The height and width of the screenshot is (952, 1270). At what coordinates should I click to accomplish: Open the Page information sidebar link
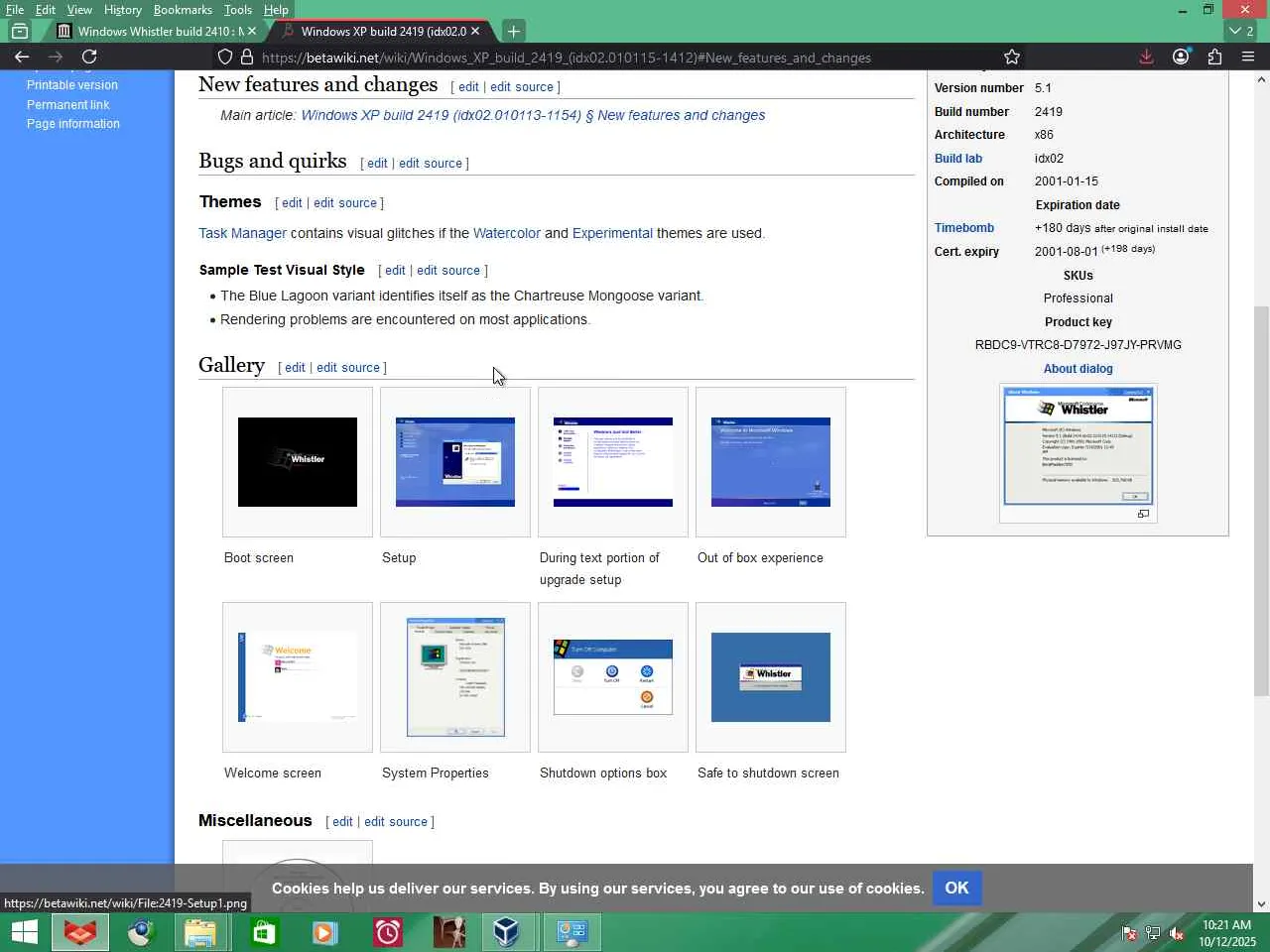[x=73, y=124]
